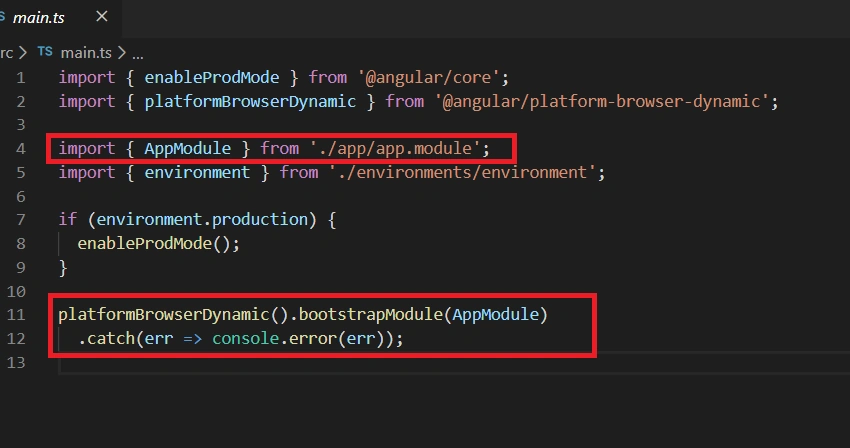Click 'bootstrapModule' method on line 11

click(371, 315)
